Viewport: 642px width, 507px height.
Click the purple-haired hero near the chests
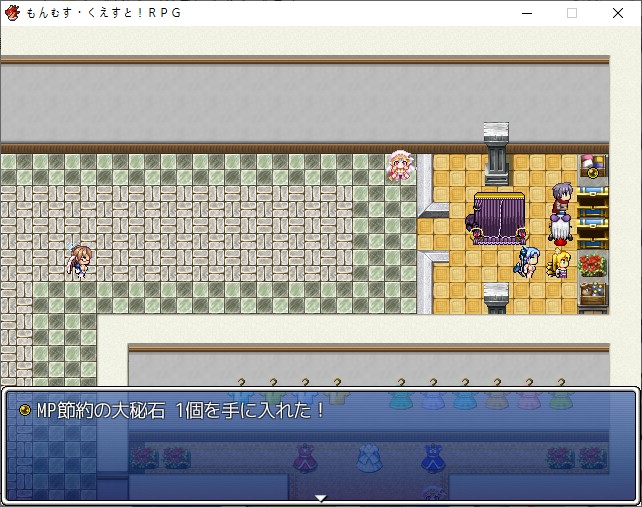click(x=562, y=199)
